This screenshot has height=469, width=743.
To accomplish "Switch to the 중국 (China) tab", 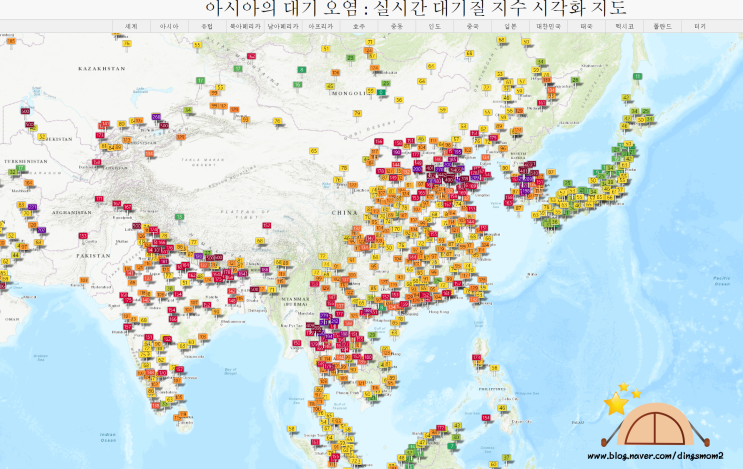I will (472, 27).
